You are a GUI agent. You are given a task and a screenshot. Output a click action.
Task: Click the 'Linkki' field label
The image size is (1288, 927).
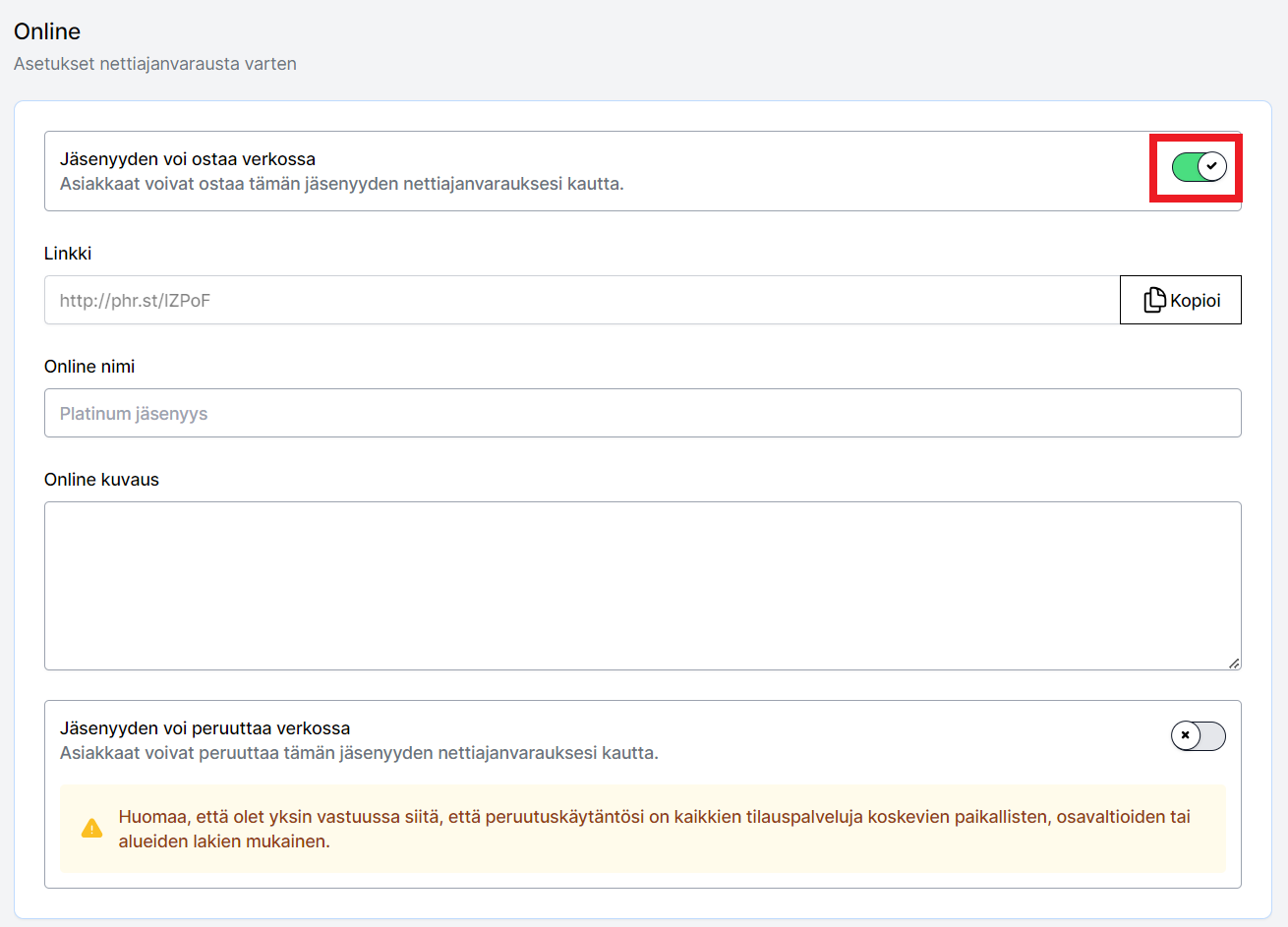click(x=68, y=254)
